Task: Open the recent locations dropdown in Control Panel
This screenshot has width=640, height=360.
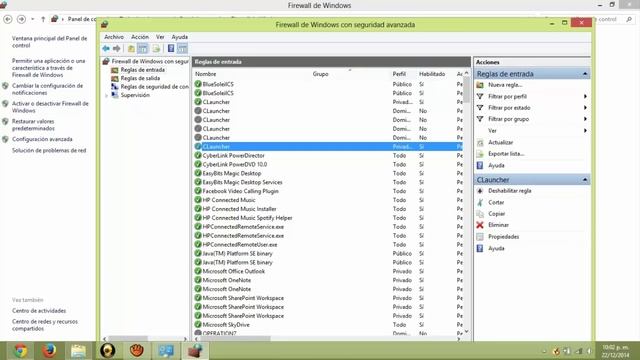Action: click(33, 19)
